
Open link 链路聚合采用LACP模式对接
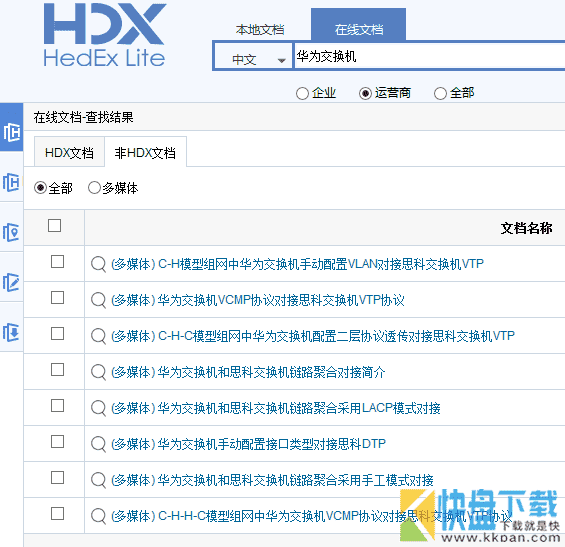pyautogui.click(x=276, y=408)
